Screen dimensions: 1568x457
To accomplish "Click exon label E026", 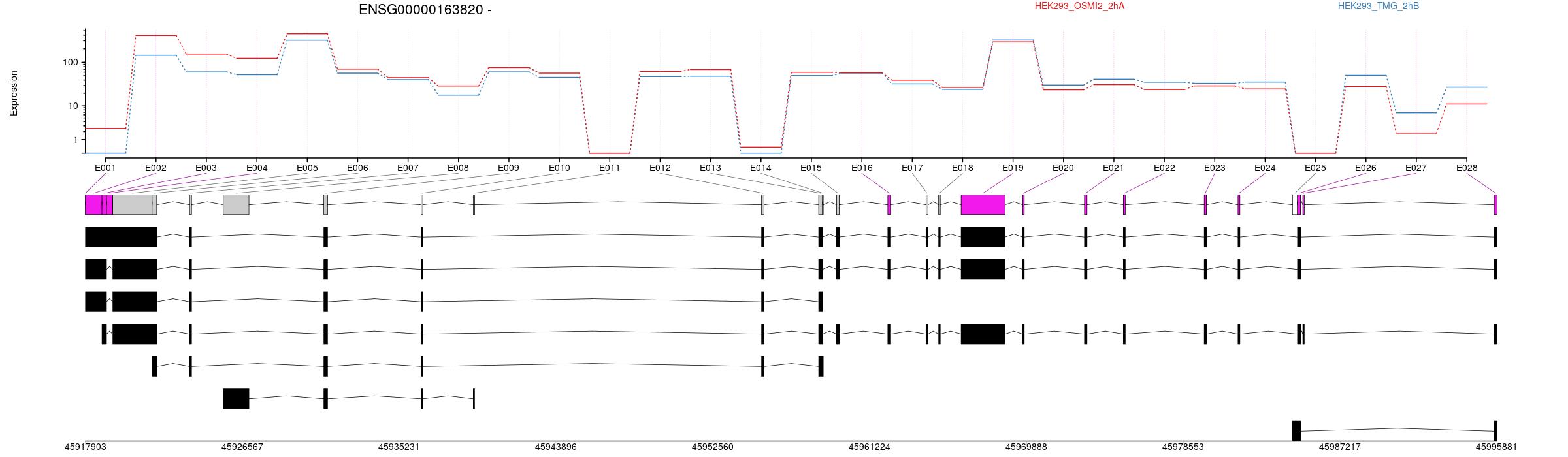I will pos(1365,168).
